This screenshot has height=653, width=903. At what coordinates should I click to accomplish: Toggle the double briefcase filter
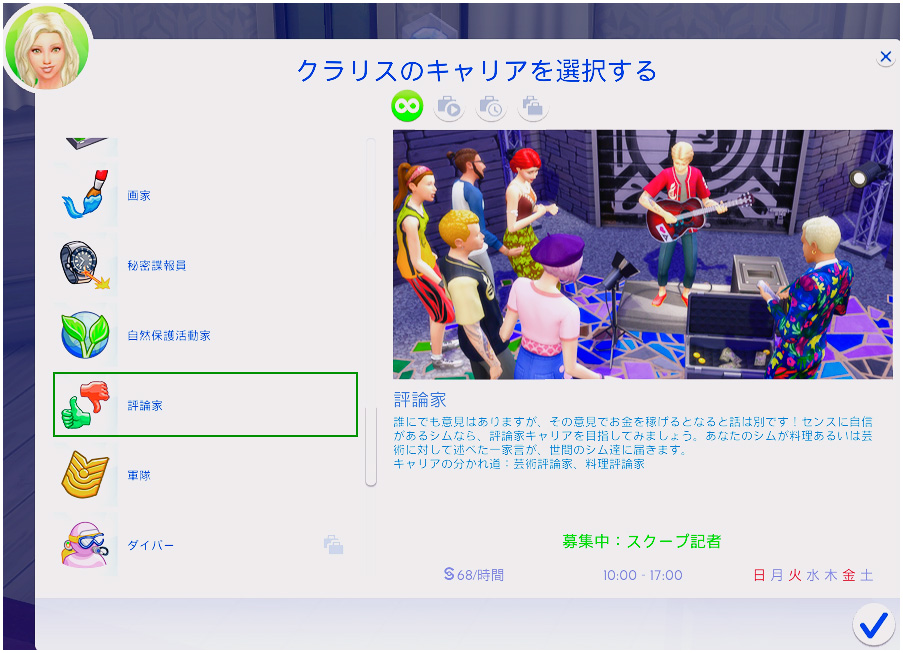click(533, 106)
